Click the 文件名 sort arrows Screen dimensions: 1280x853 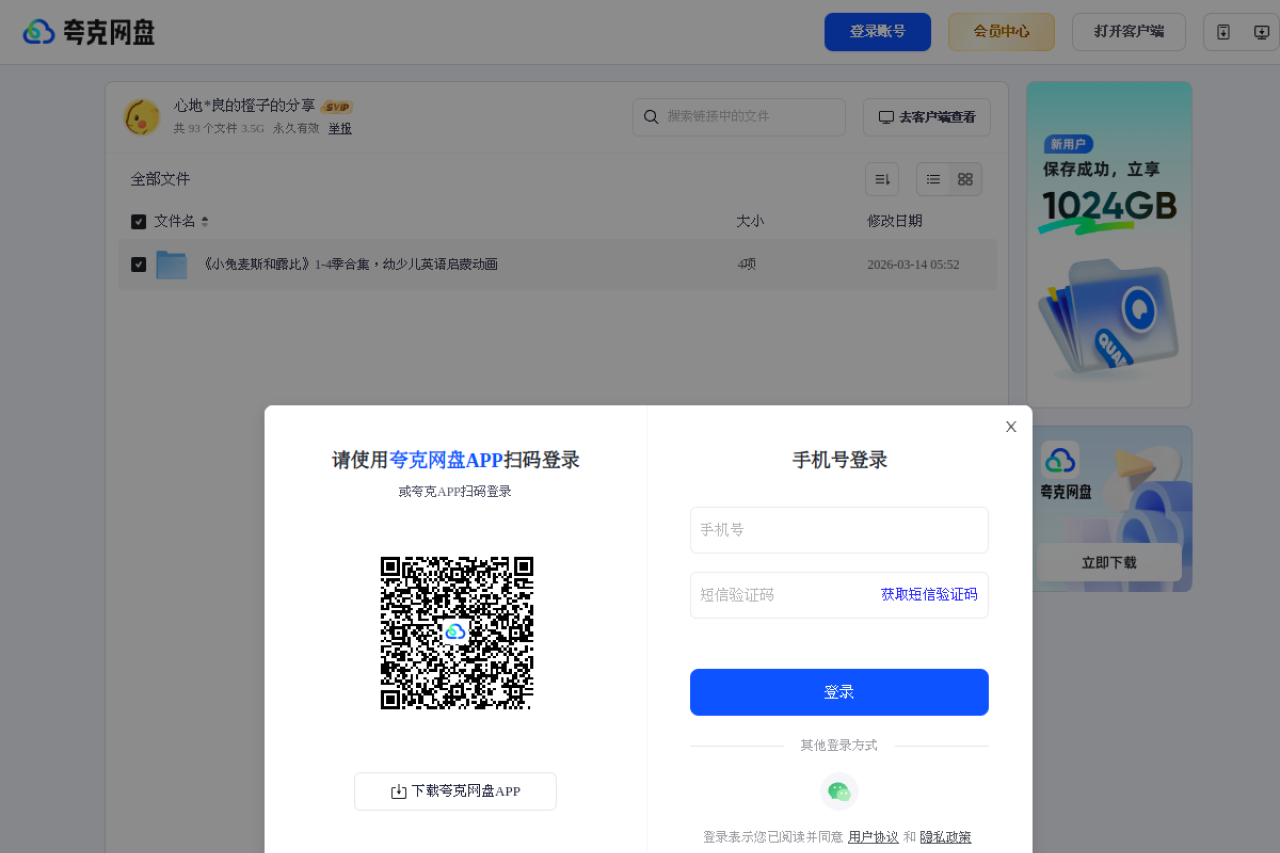[204, 221]
